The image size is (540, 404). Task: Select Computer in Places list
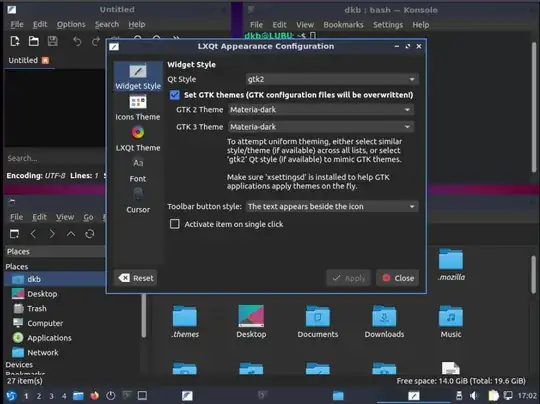[x=45, y=323]
